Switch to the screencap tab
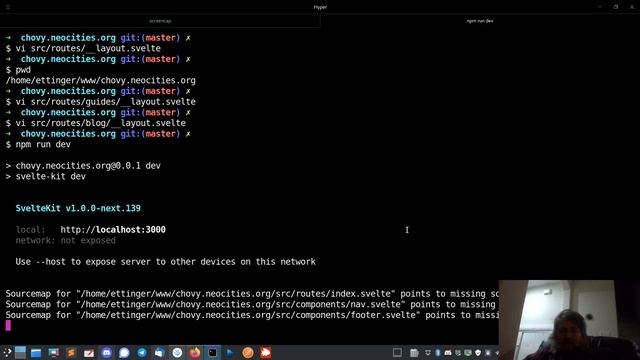The width and height of the screenshot is (640, 360). (160, 21)
